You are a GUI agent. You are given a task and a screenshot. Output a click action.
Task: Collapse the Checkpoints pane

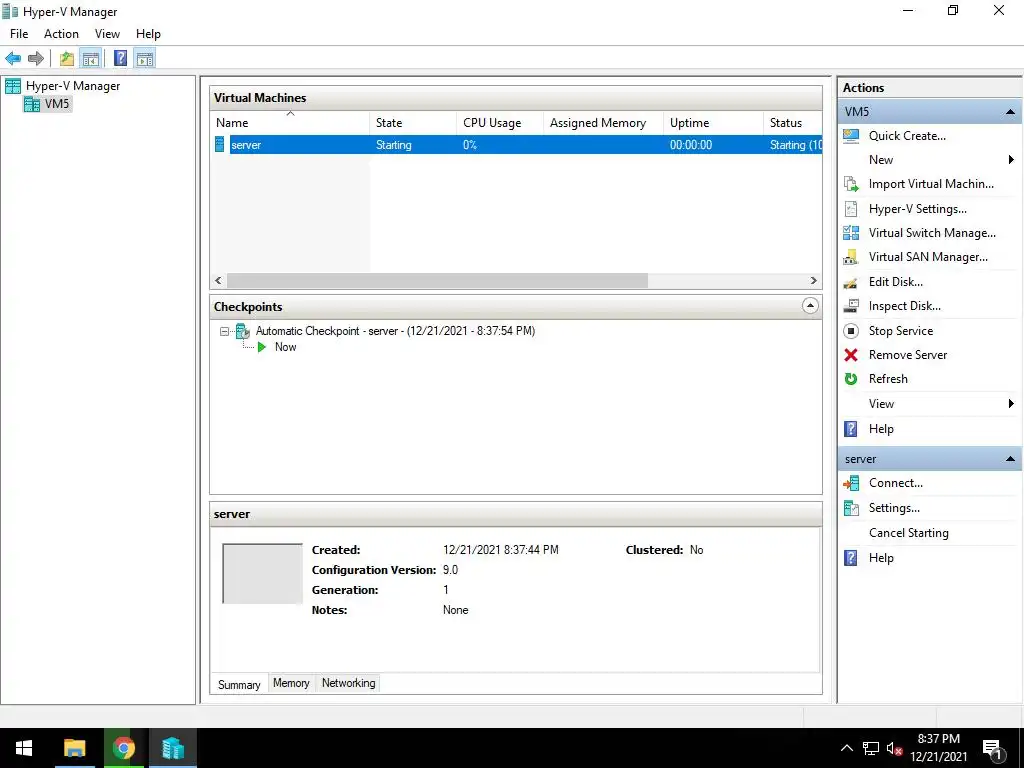[810, 306]
